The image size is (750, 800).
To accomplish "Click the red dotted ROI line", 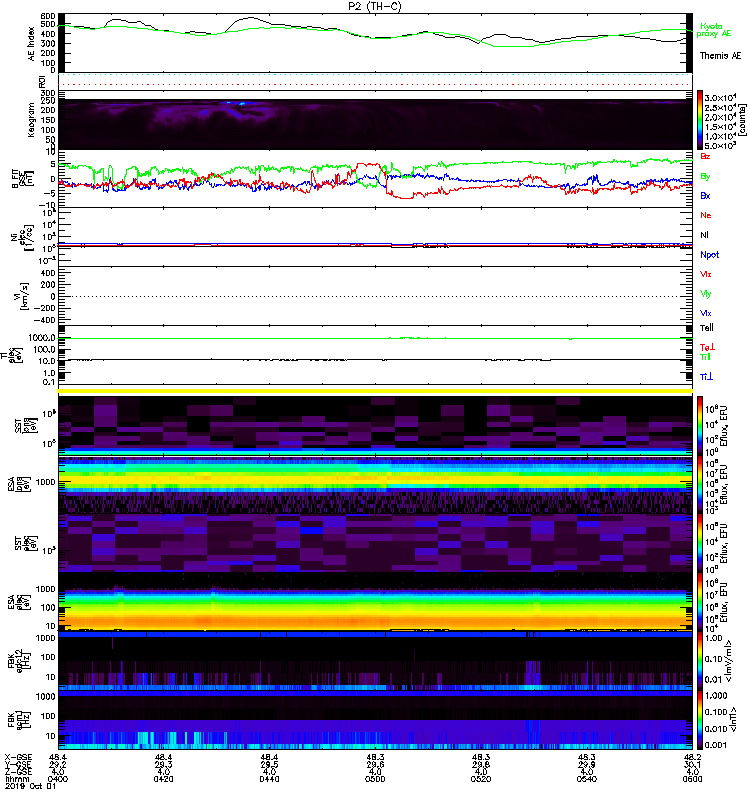I will pyautogui.click(x=375, y=85).
